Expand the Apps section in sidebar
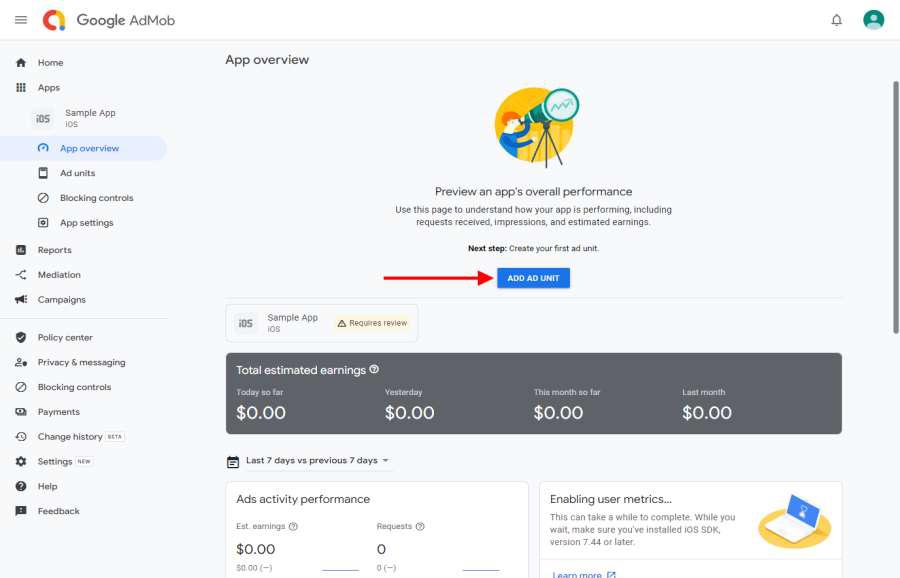Viewport: 900px width, 578px height. click(49, 88)
